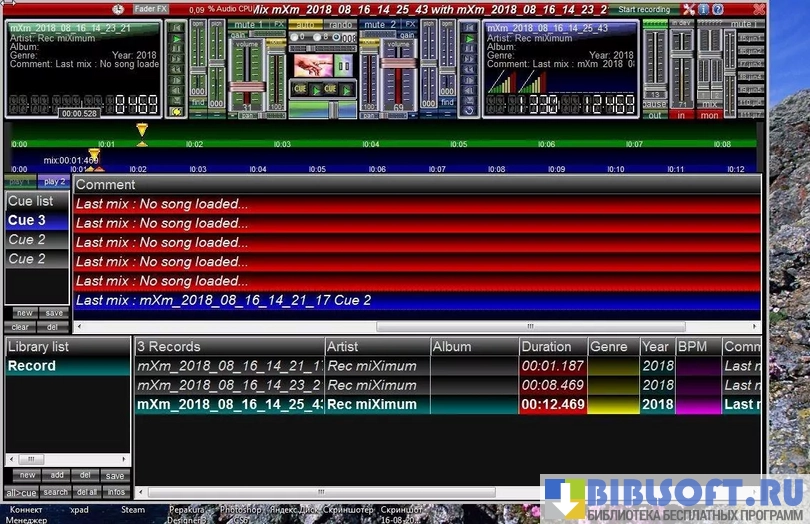Open the settings tools icon in title bar
Viewport: 810px width, 524px height.
689,9
